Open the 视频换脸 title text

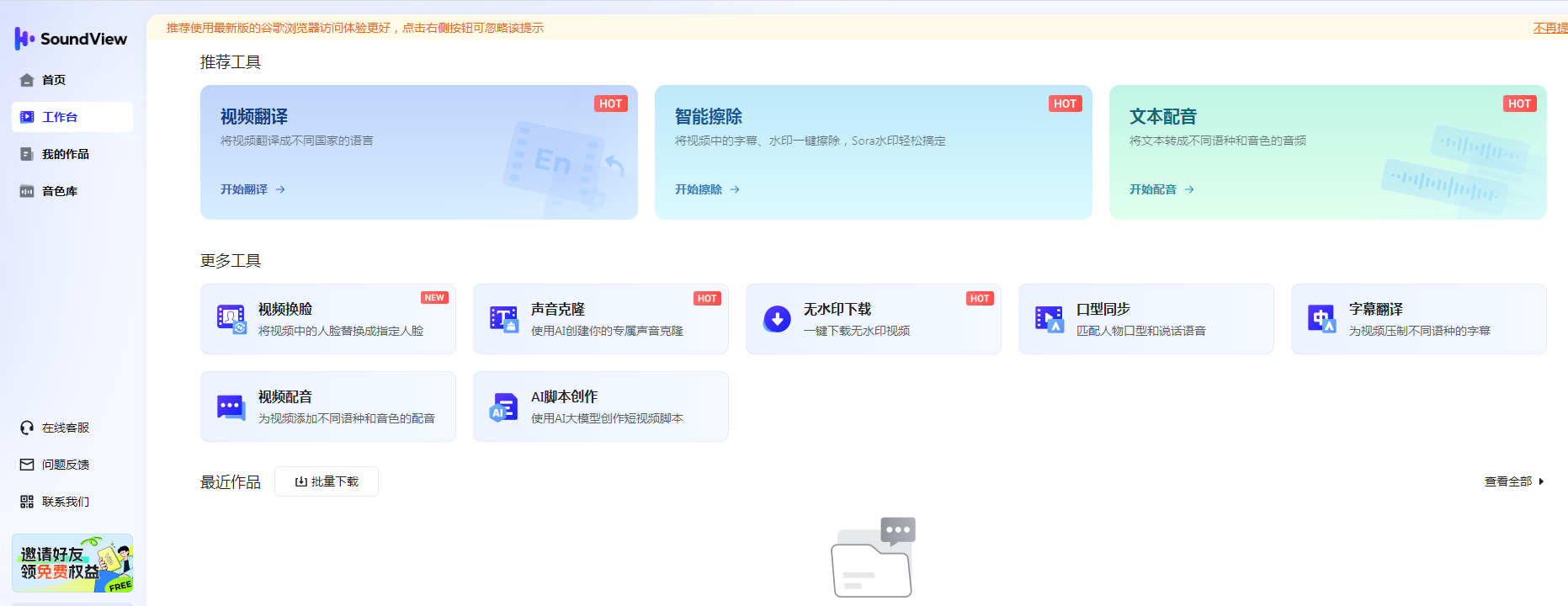[x=285, y=309]
